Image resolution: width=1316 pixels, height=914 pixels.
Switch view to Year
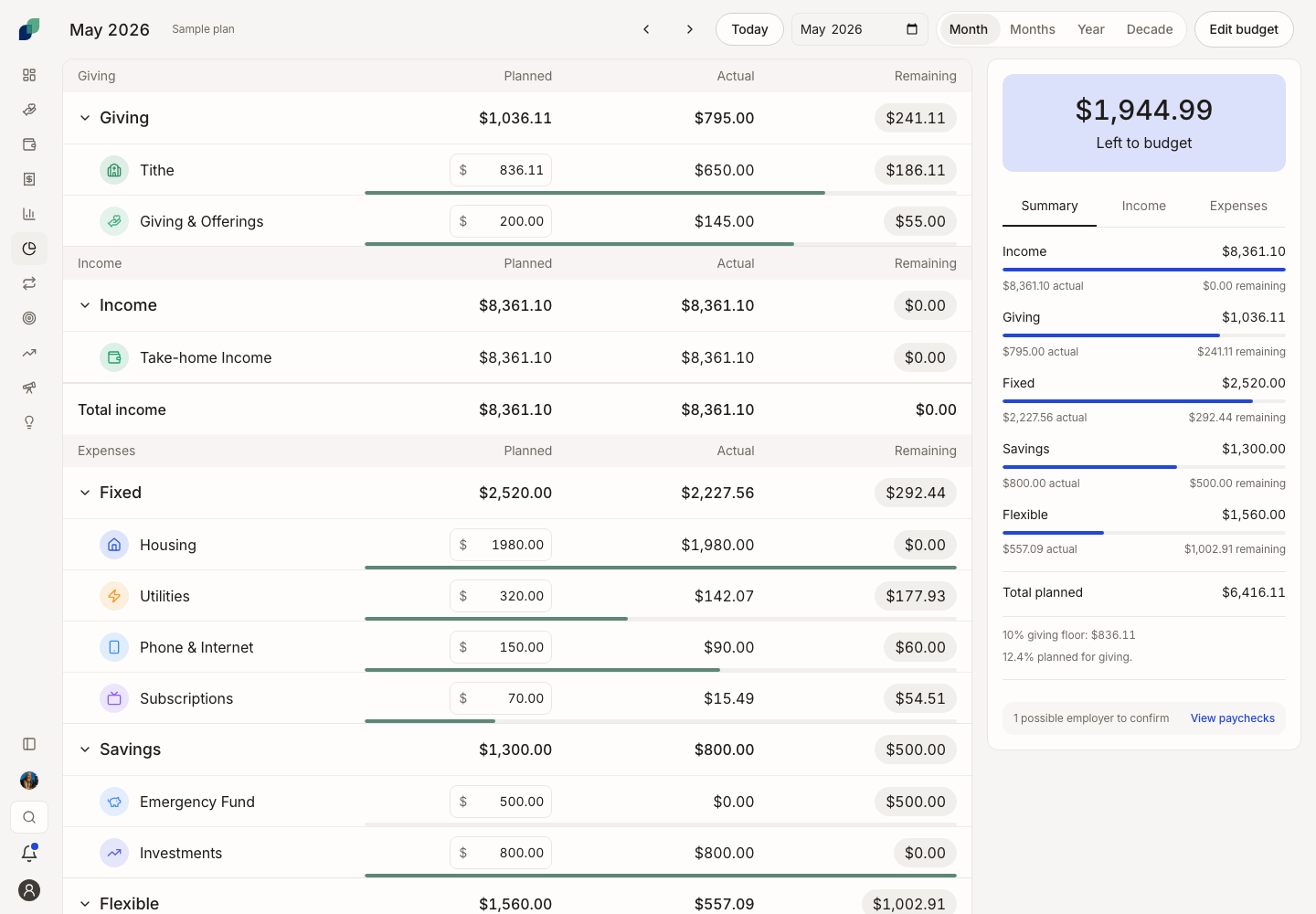[1091, 29]
